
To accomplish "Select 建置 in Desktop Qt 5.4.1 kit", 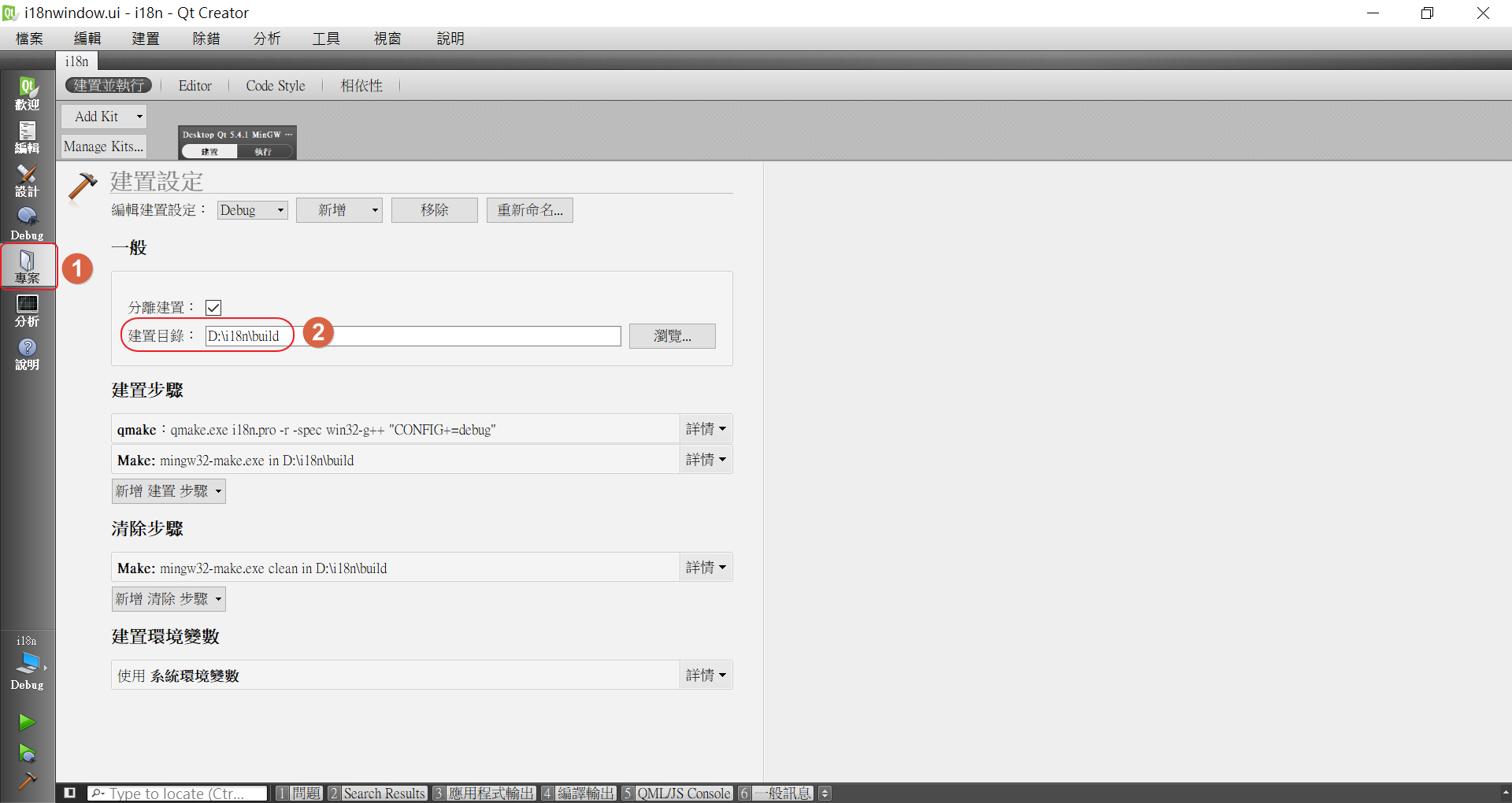I will coord(209,151).
